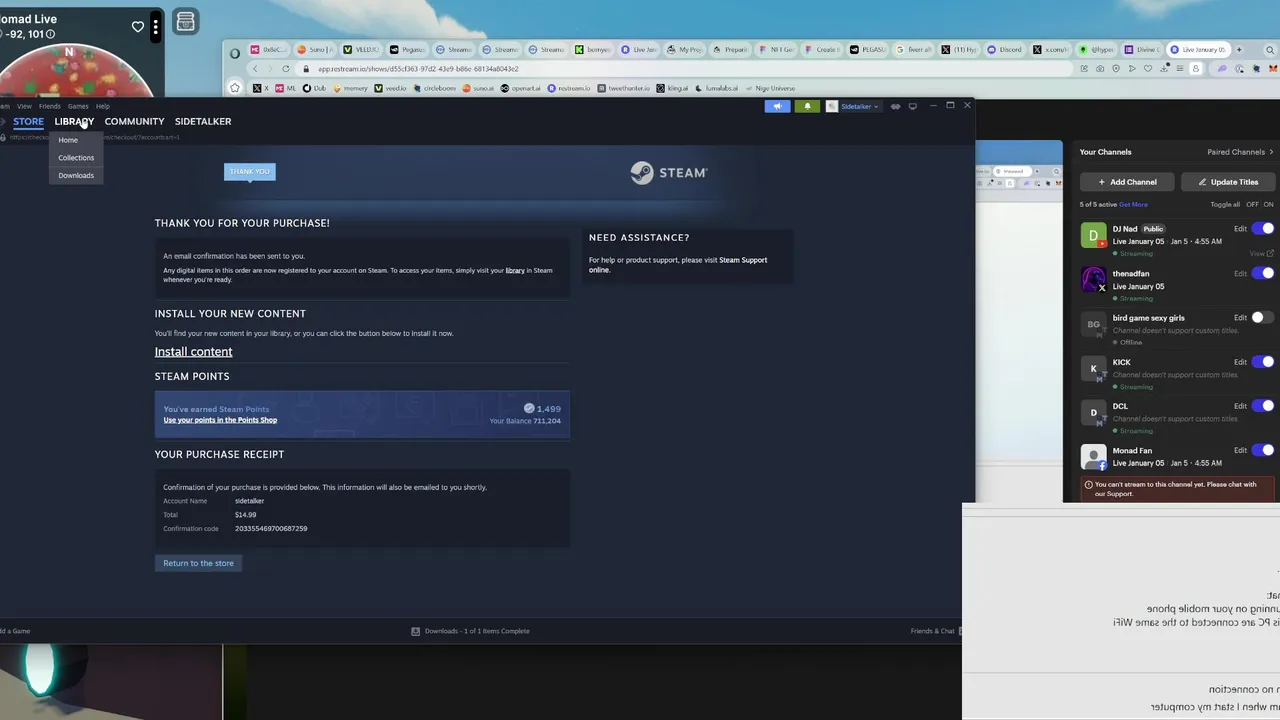Open the Steam LIBRARY tab
The image size is (1280, 720).
(x=74, y=121)
